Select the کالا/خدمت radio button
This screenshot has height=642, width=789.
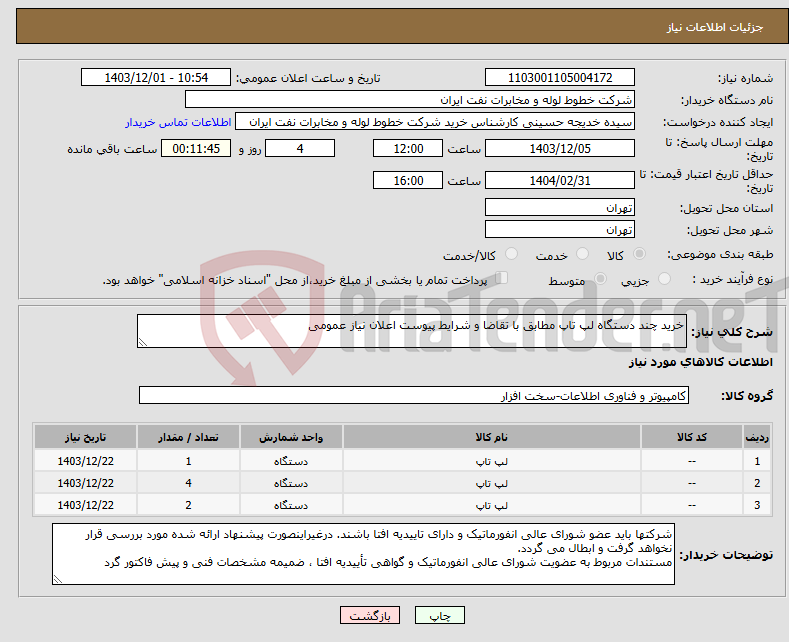tap(511, 254)
